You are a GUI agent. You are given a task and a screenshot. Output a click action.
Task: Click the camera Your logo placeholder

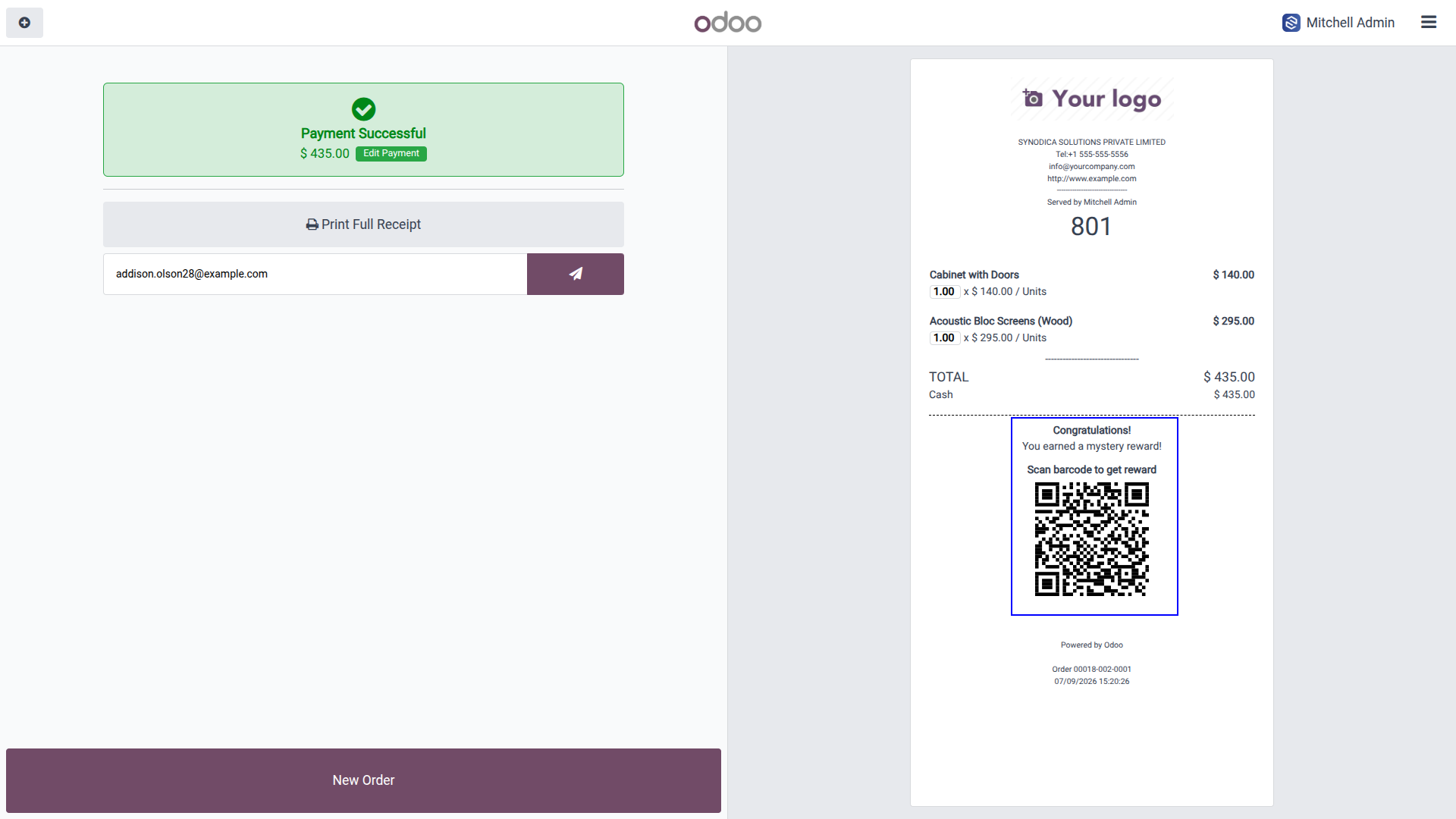coord(1092,99)
